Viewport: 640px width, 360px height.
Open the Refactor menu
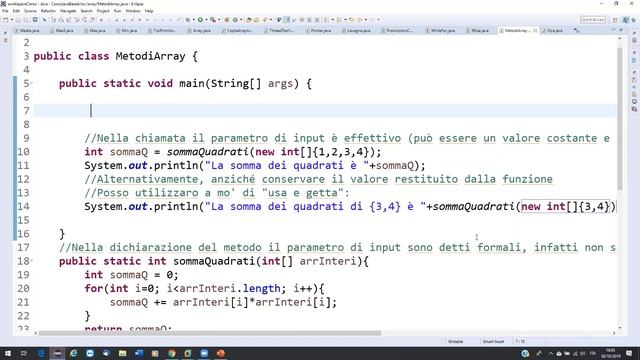pyautogui.click(x=48, y=11)
